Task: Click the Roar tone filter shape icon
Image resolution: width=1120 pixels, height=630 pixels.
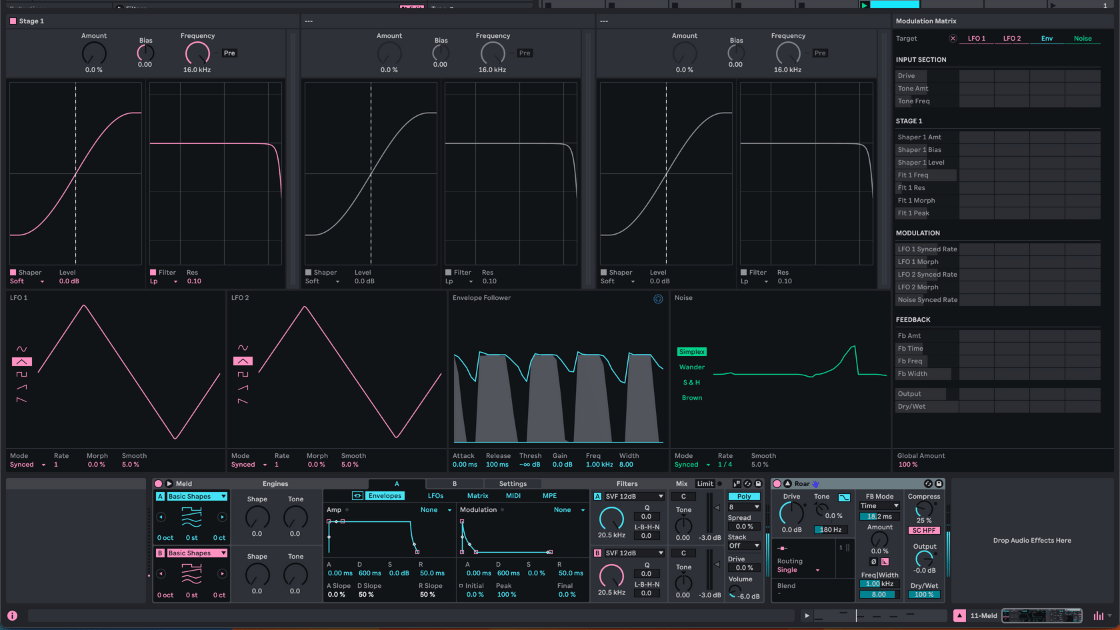Action: point(845,497)
